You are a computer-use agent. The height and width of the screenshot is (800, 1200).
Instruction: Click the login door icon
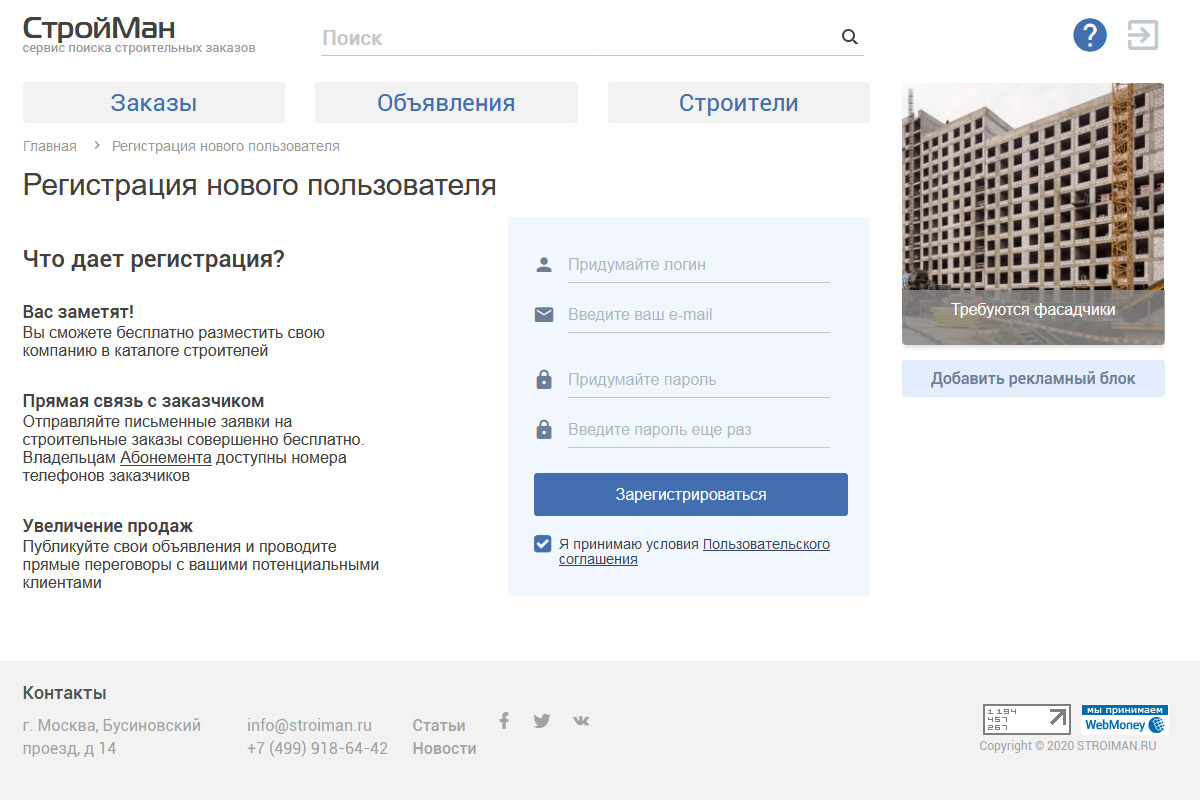1142,36
